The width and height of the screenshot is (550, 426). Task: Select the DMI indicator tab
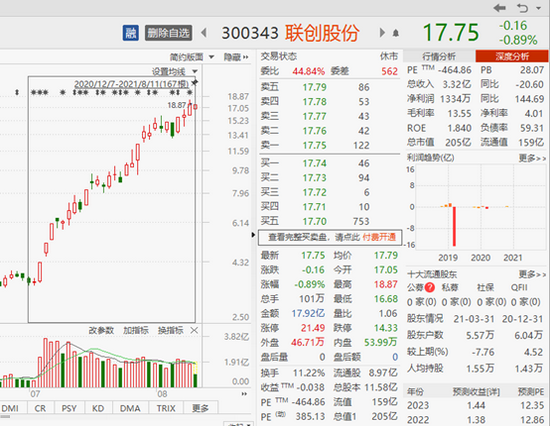pyautogui.click(x=10, y=408)
